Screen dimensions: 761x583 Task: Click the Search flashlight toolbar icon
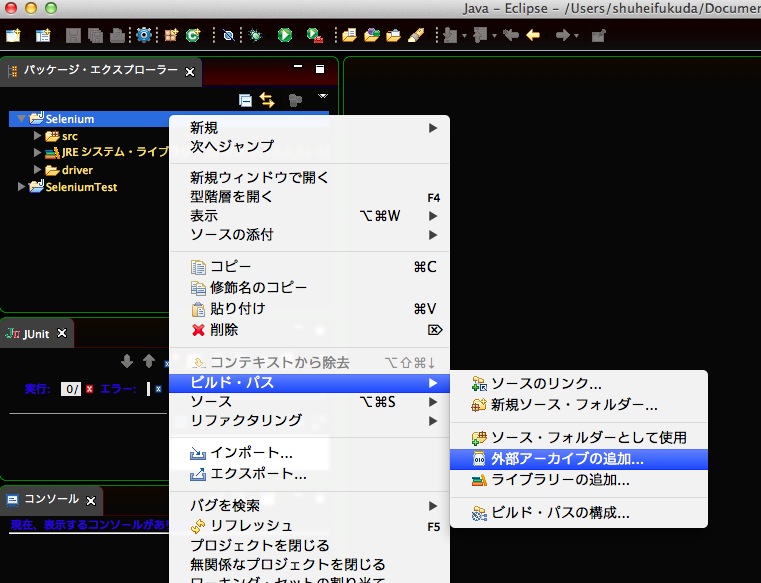click(416, 35)
